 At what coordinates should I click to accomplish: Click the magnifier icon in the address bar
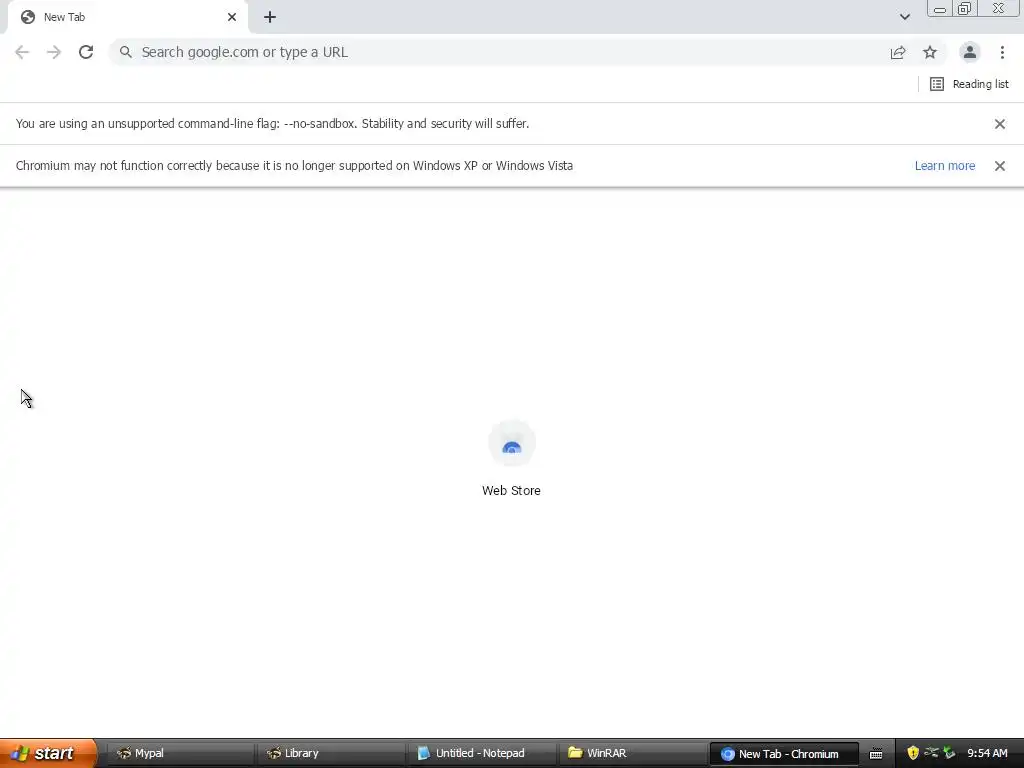[x=125, y=52]
